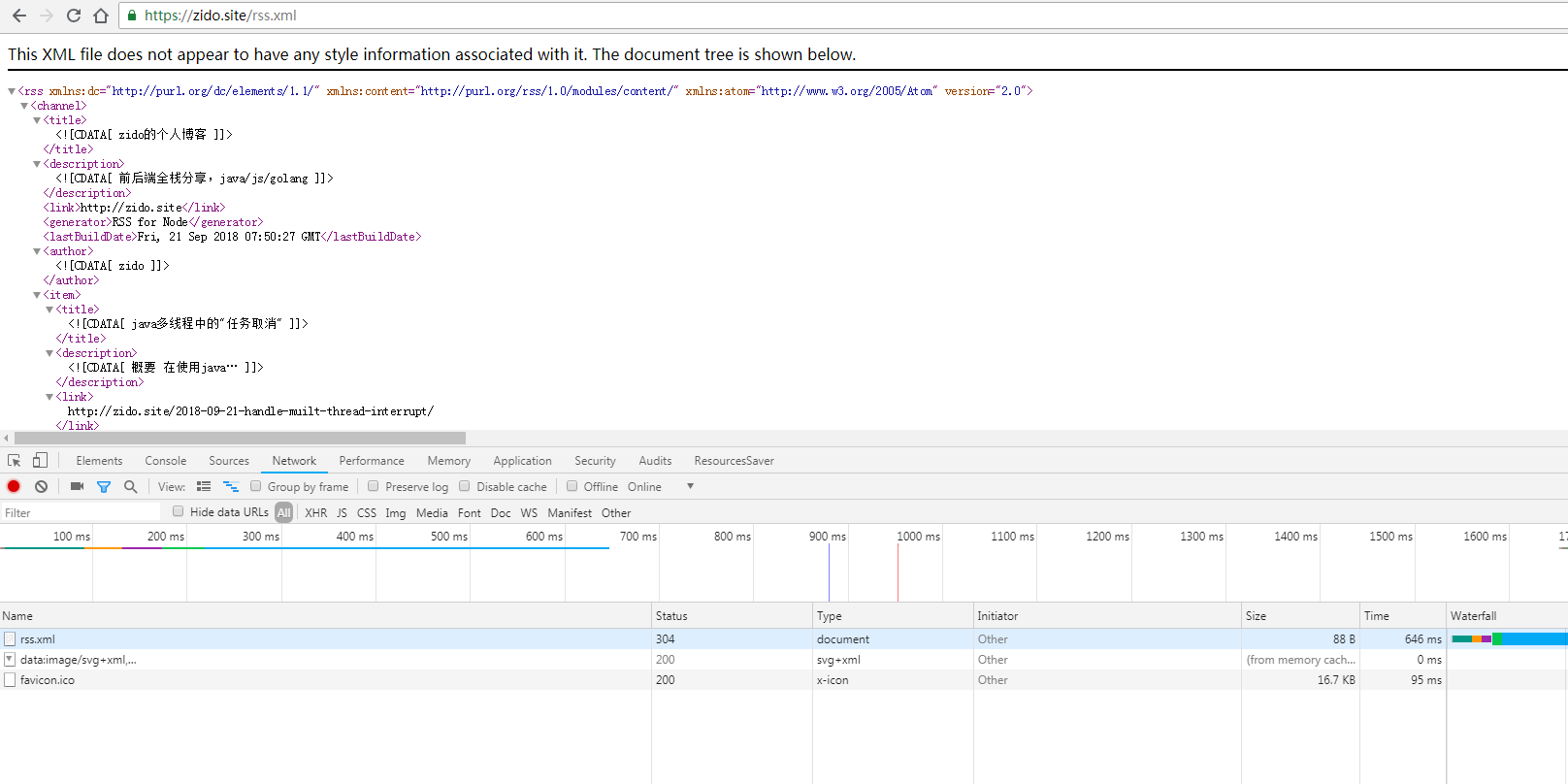Filter requests by XHR type
Image resolution: width=1568 pixels, height=784 pixels.
315,513
